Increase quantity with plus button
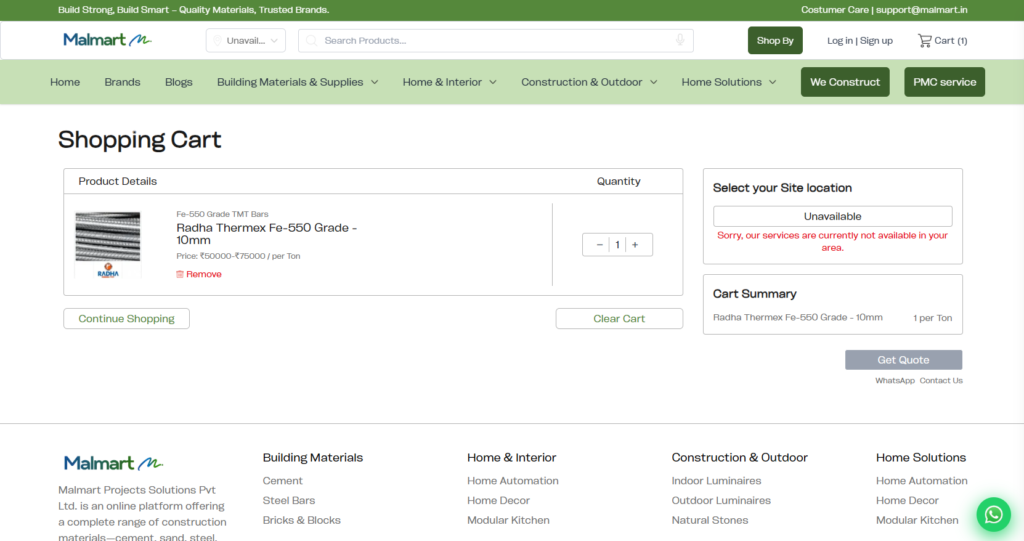The image size is (1024, 541). tap(635, 245)
